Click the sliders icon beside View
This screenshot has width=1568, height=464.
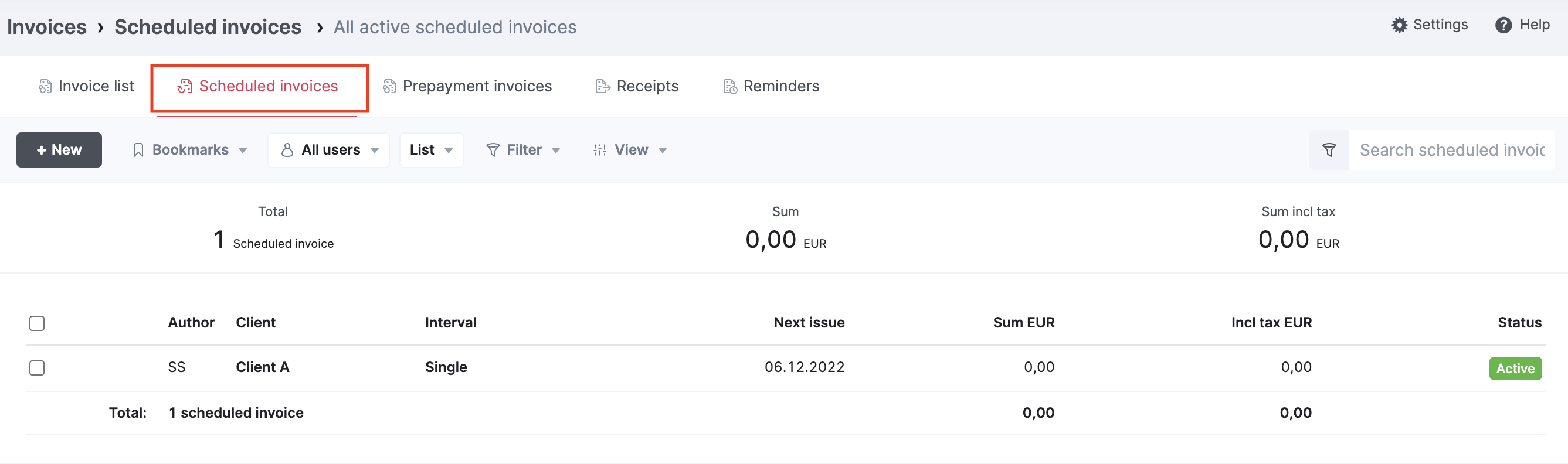(x=599, y=150)
